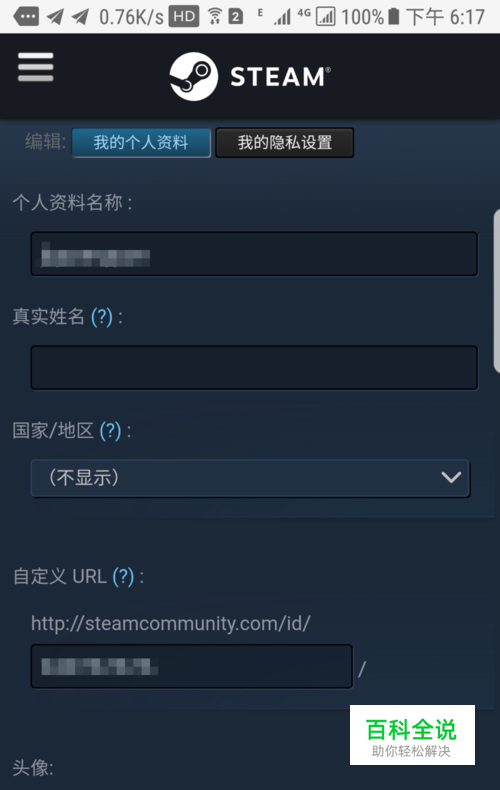Open help tooltip beside 国家/地区
Image resolution: width=500 pixels, height=790 pixels.
[110, 431]
